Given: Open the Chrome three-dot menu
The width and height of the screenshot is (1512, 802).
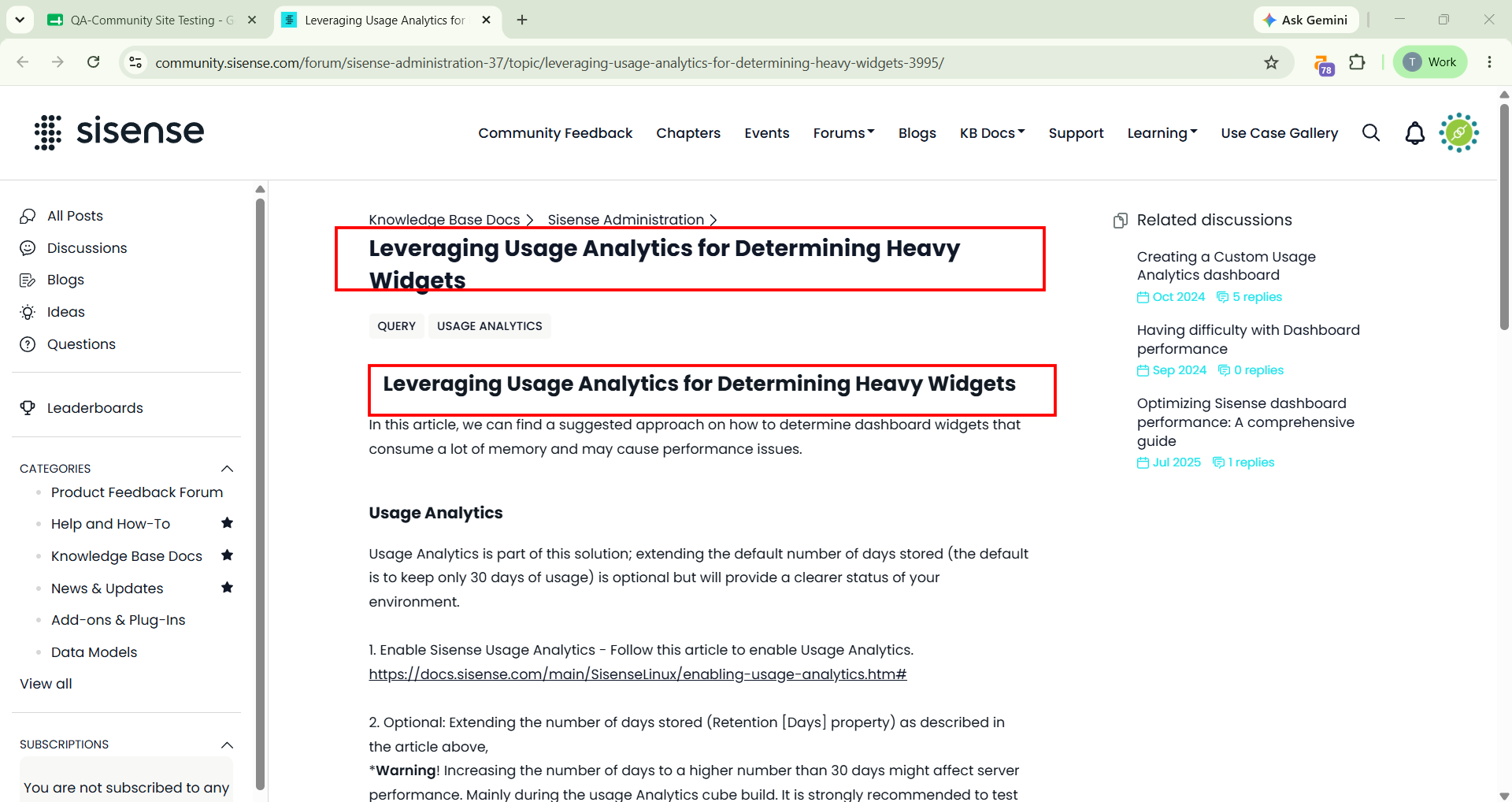Looking at the screenshot, I should tap(1489, 62).
